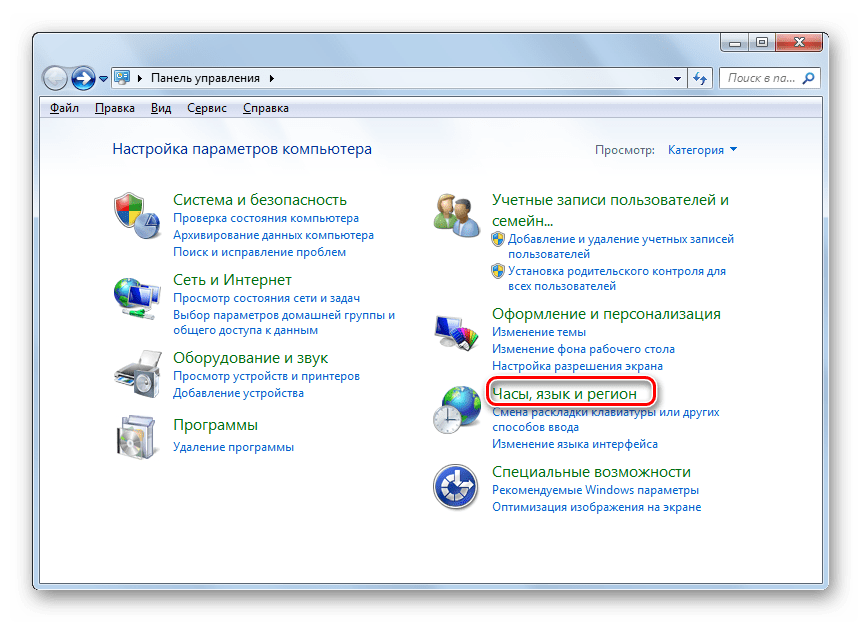Open the Файл menu
The height and width of the screenshot is (623, 862).
(x=64, y=108)
